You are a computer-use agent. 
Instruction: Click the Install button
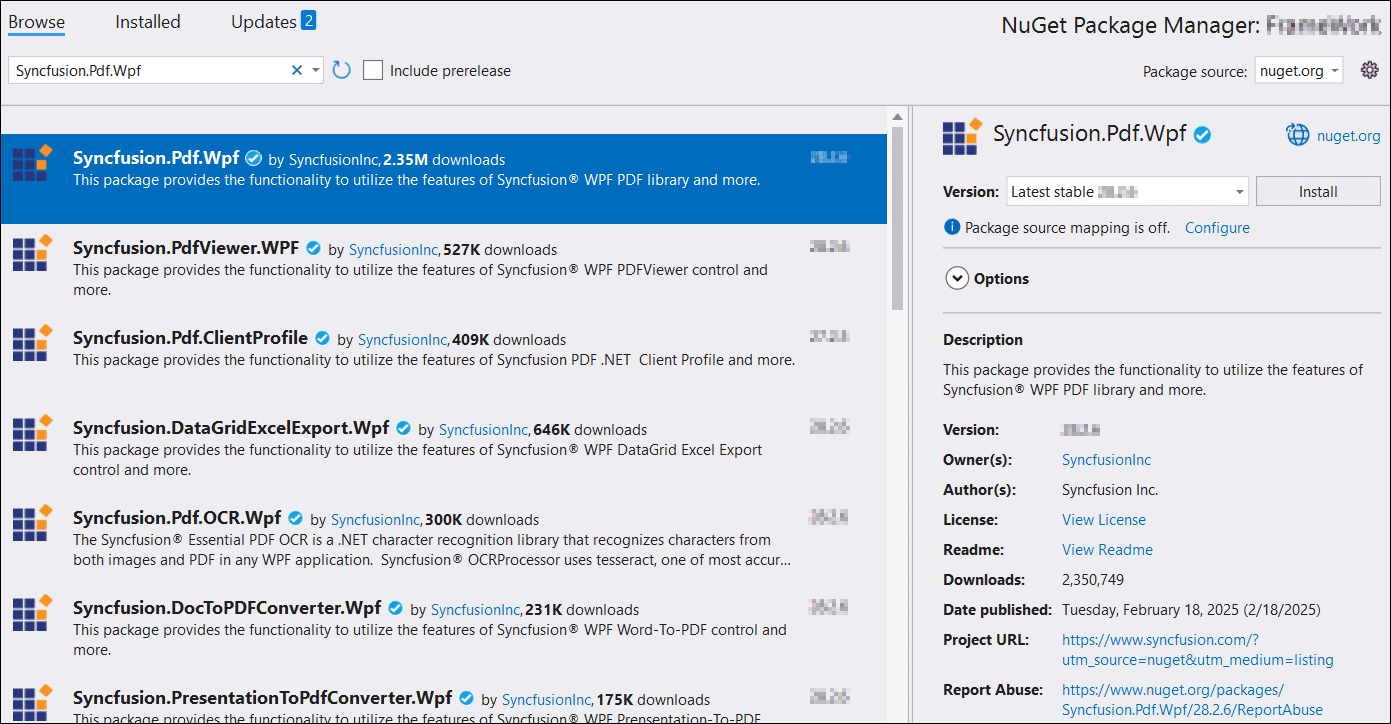coord(1318,191)
